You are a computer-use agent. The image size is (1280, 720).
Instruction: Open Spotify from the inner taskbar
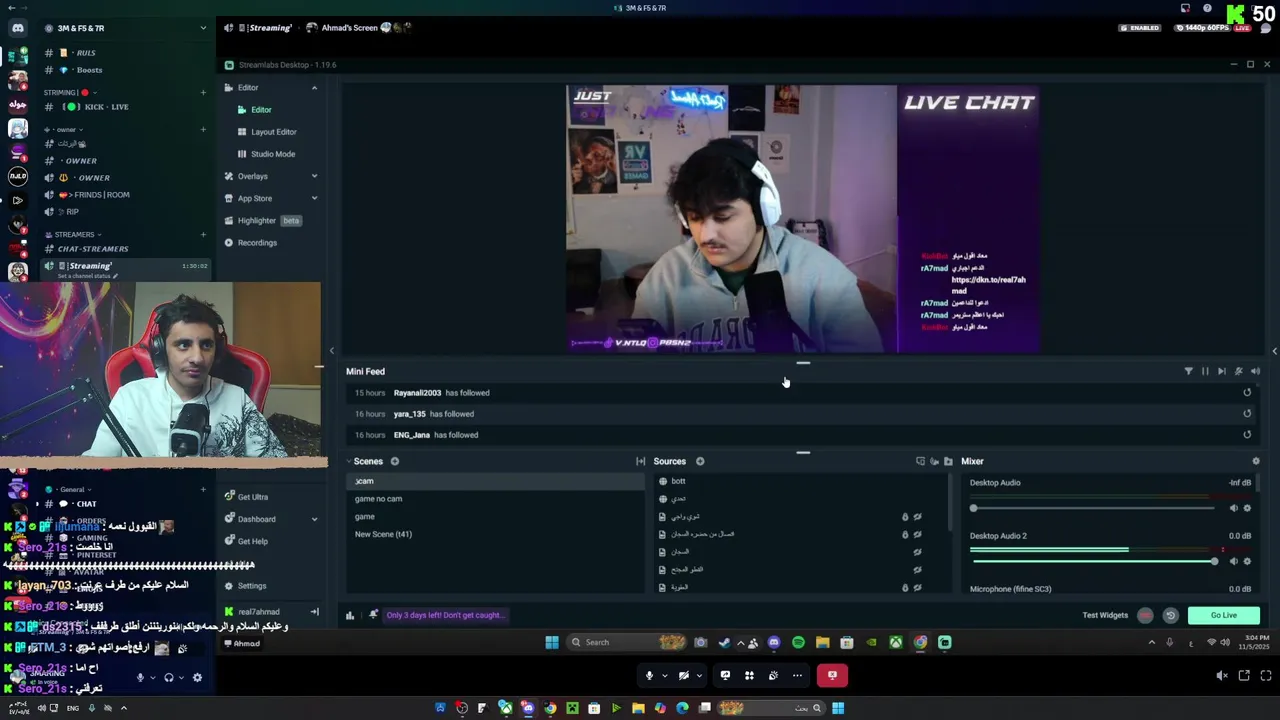798,642
